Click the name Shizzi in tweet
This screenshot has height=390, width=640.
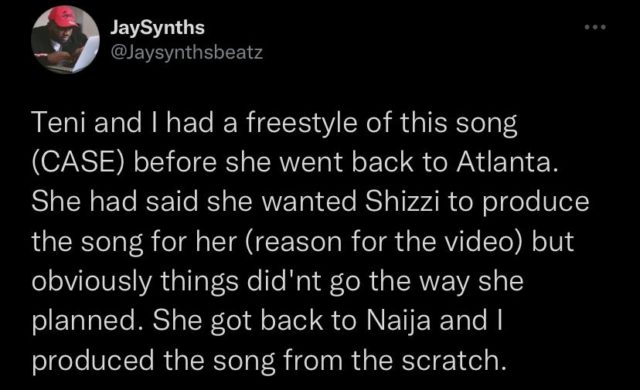pos(402,202)
